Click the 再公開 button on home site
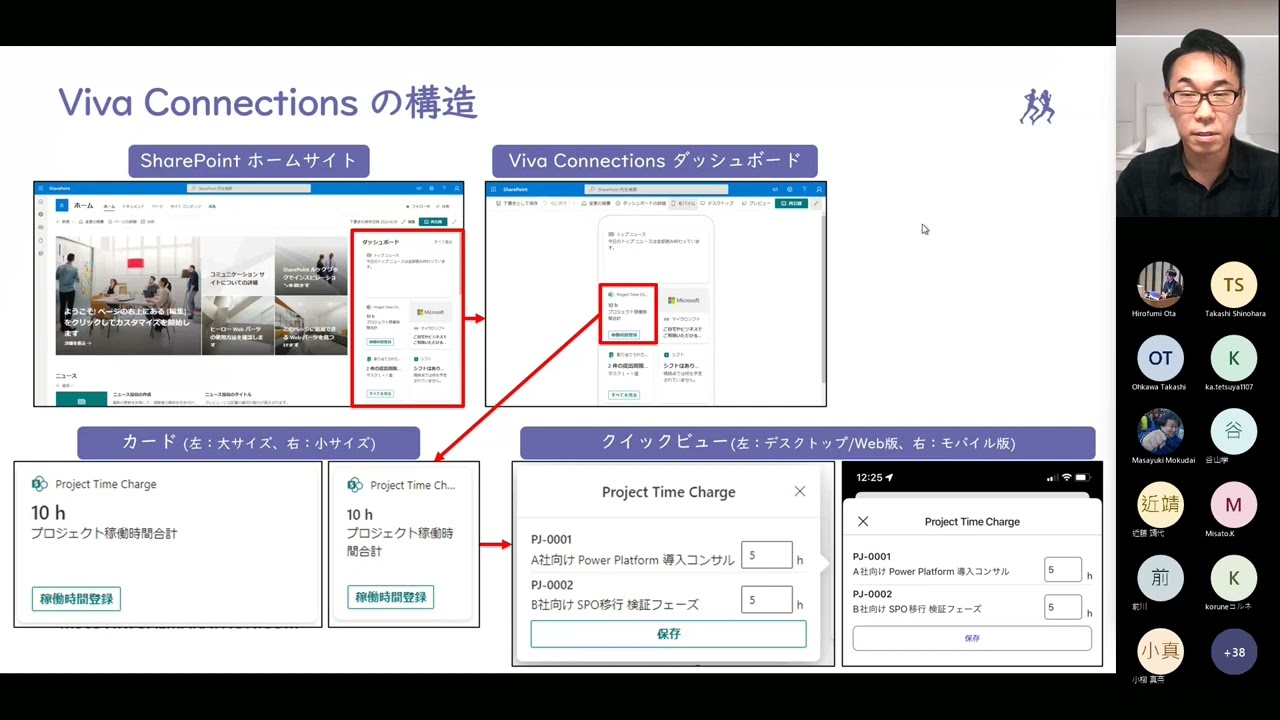The width and height of the screenshot is (1280, 720). pyautogui.click(x=433, y=222)
